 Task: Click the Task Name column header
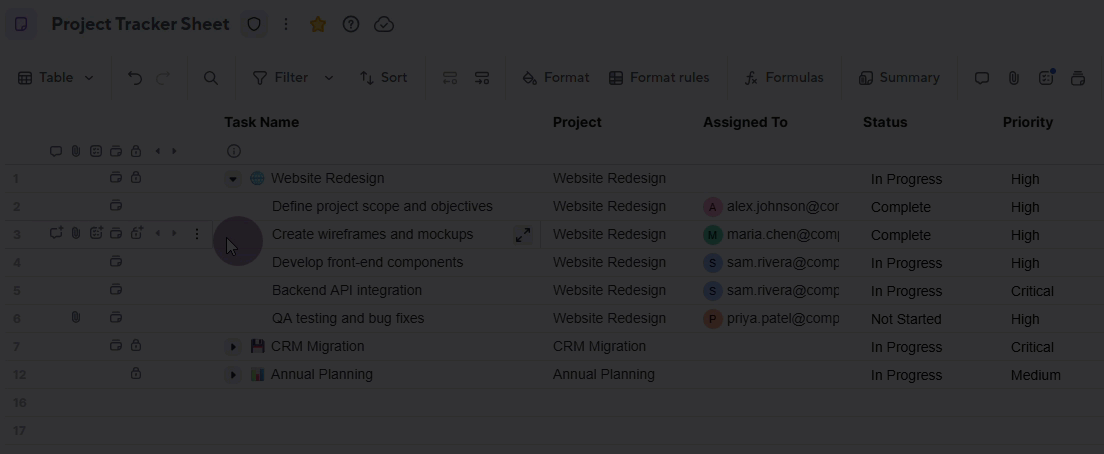click(x=261, y=122)
